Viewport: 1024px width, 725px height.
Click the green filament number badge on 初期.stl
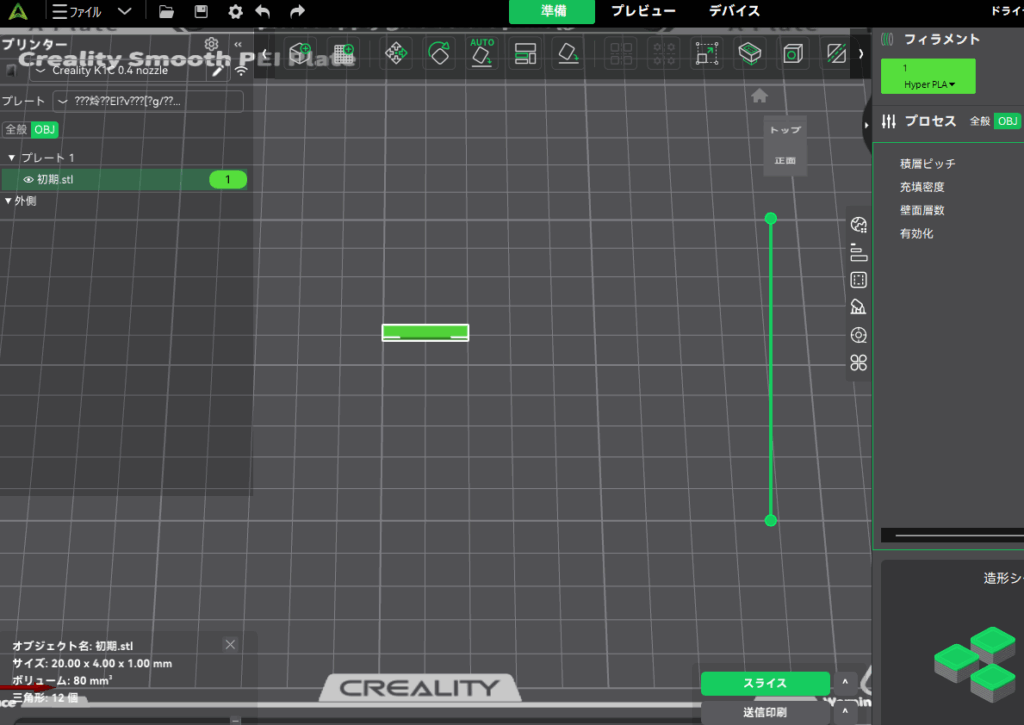coord(228,180)
